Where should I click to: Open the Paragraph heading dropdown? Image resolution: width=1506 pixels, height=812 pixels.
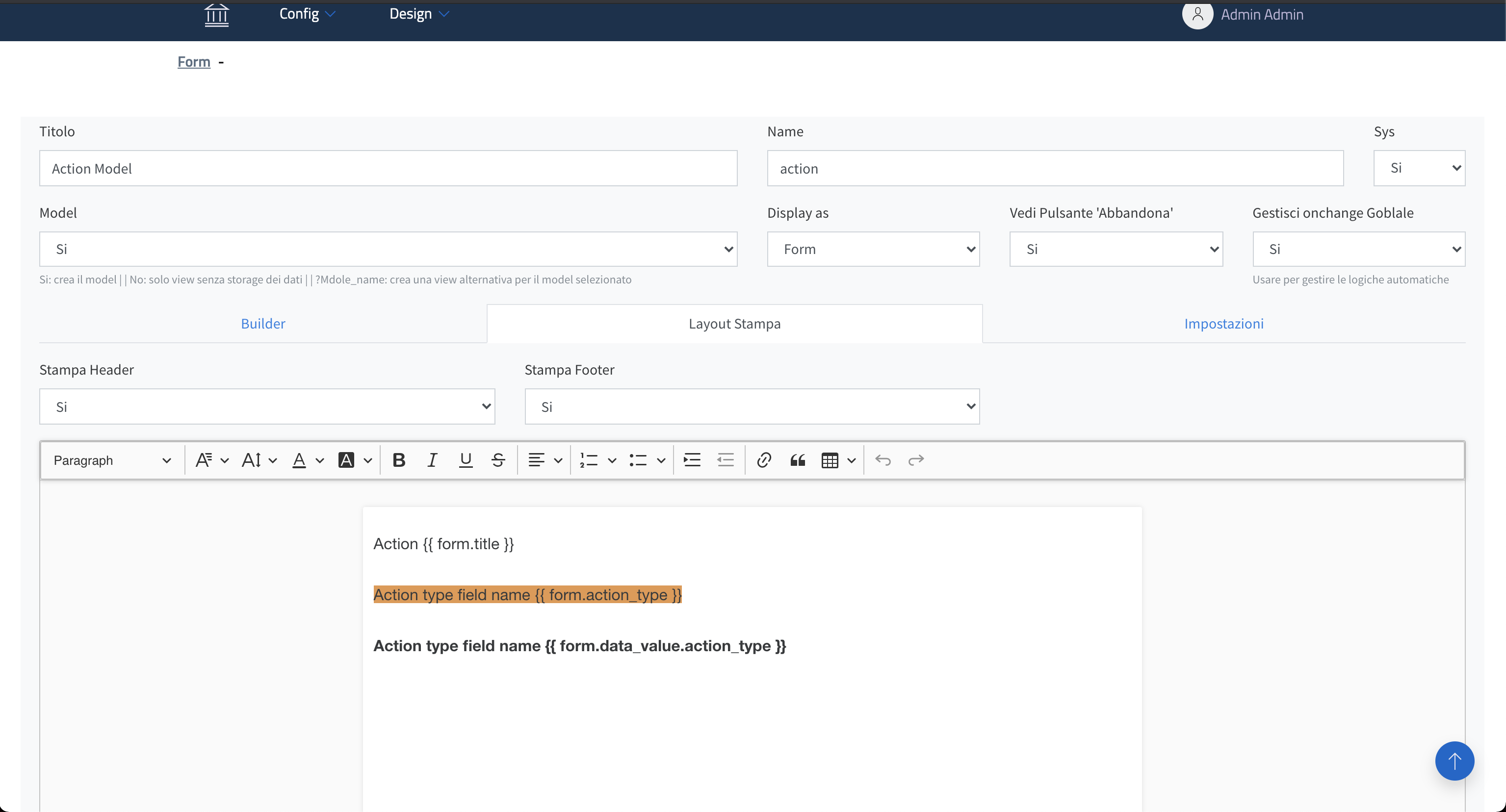(112, 460)
